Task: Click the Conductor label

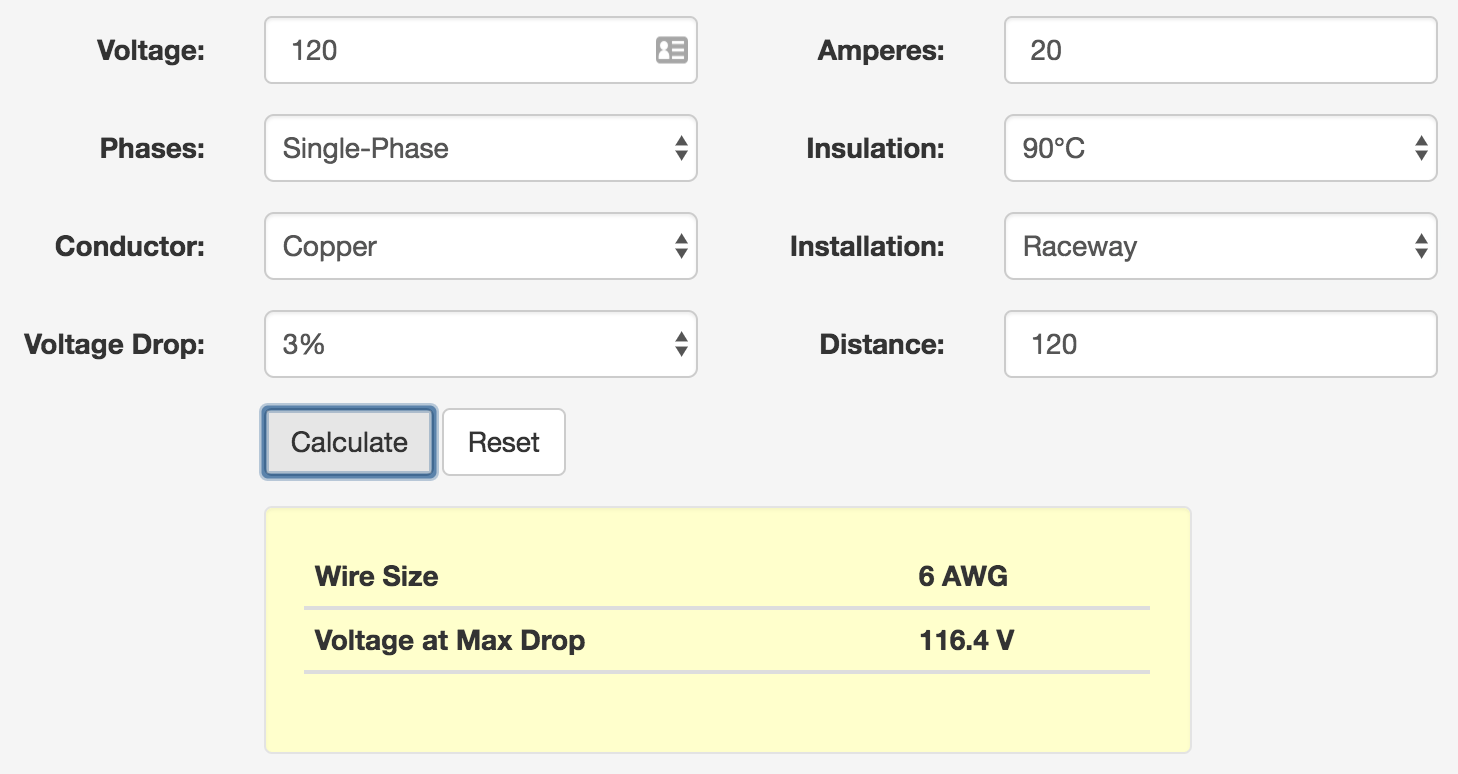Action: point(130,247)
